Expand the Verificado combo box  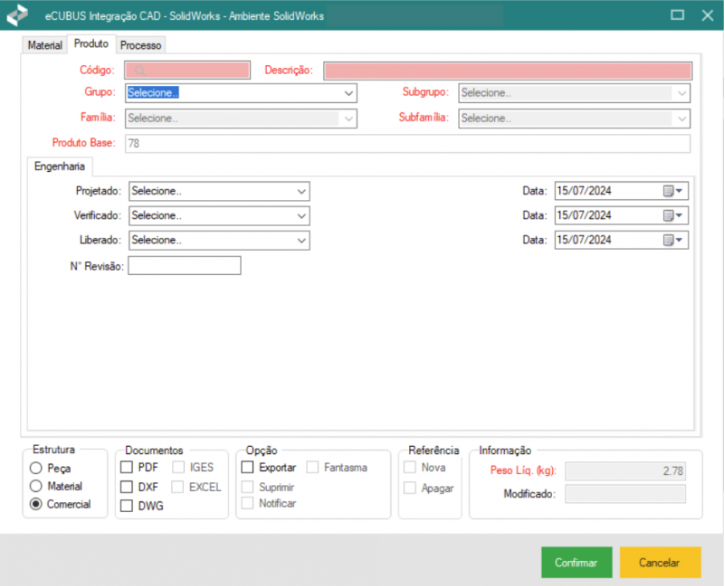coord(301,216)
